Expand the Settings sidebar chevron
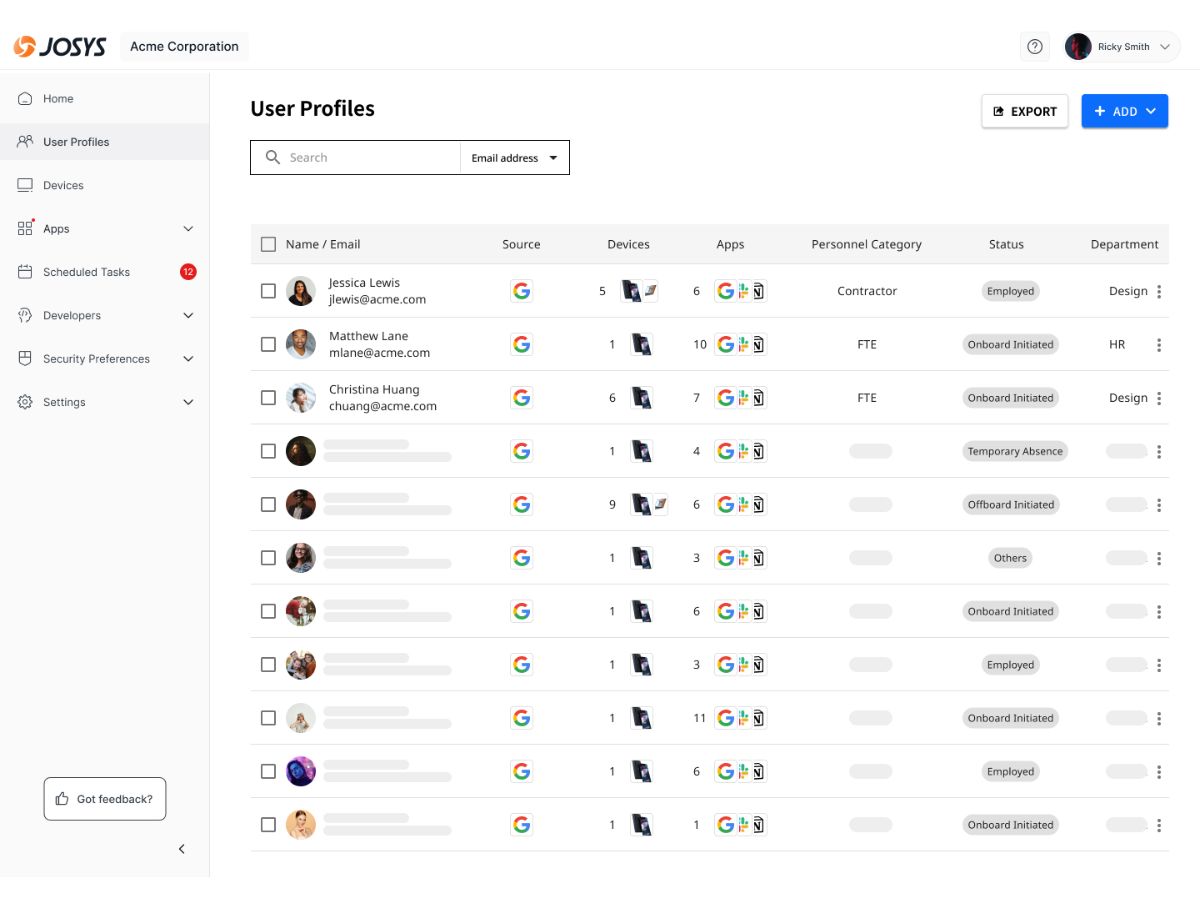The width and height of the screenshot is (1200, 900). pyautogui.click(x=188, y=402)
